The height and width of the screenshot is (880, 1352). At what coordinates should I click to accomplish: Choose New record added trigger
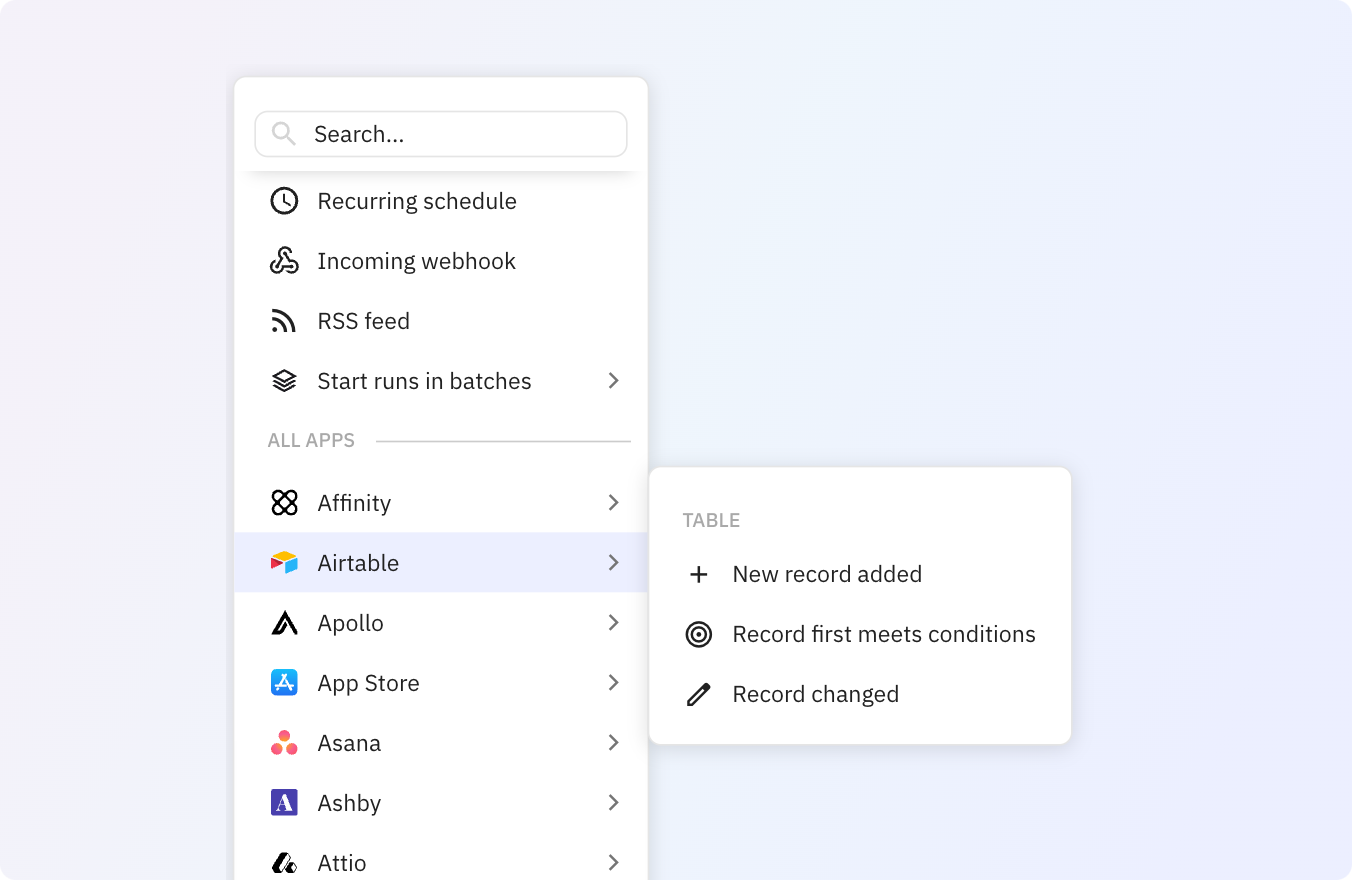[860, 574]
